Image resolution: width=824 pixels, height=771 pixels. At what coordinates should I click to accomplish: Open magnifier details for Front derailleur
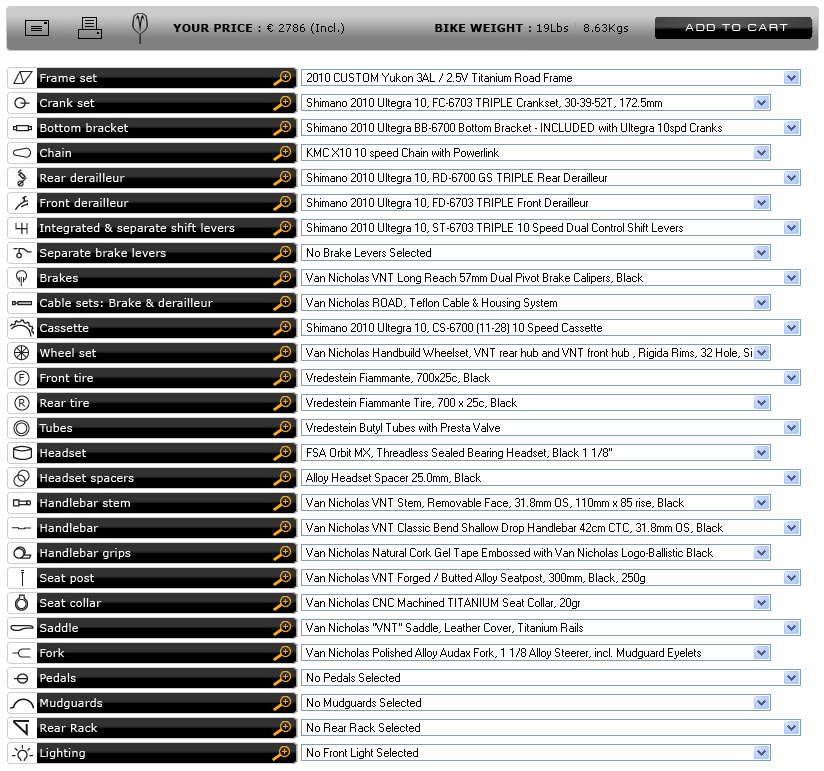[x=283, y=203]
